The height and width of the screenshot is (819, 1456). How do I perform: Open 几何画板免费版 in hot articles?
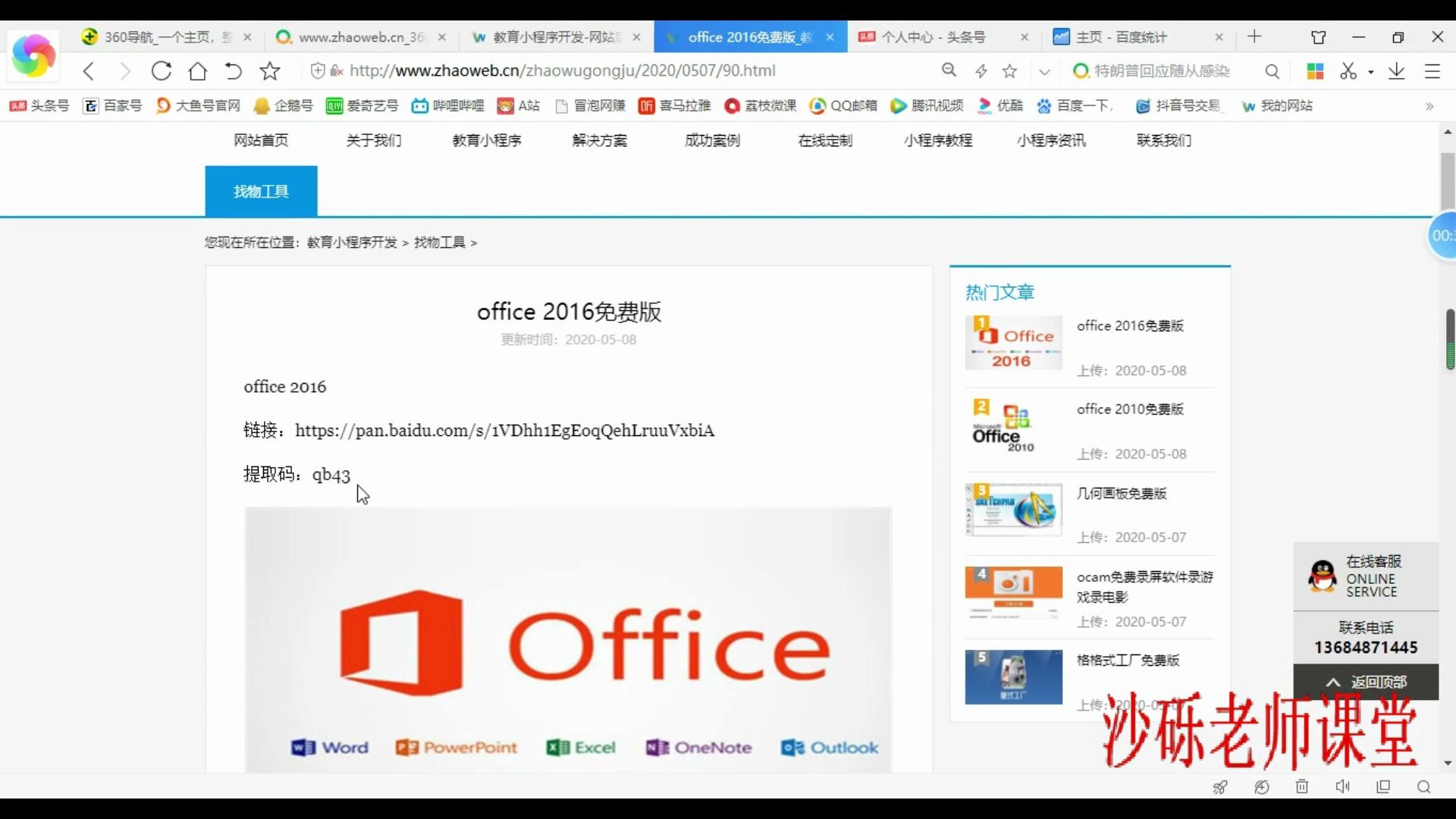[1122, 494]
